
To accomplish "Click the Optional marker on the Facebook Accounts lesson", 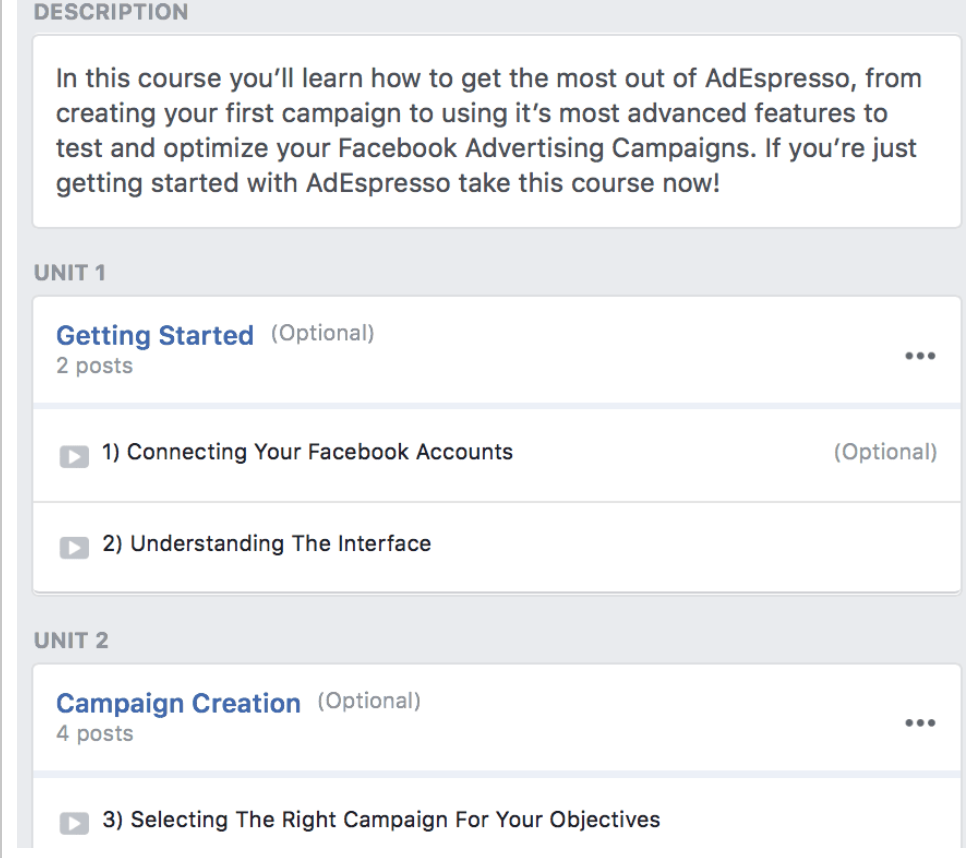I will click(885, 452).
